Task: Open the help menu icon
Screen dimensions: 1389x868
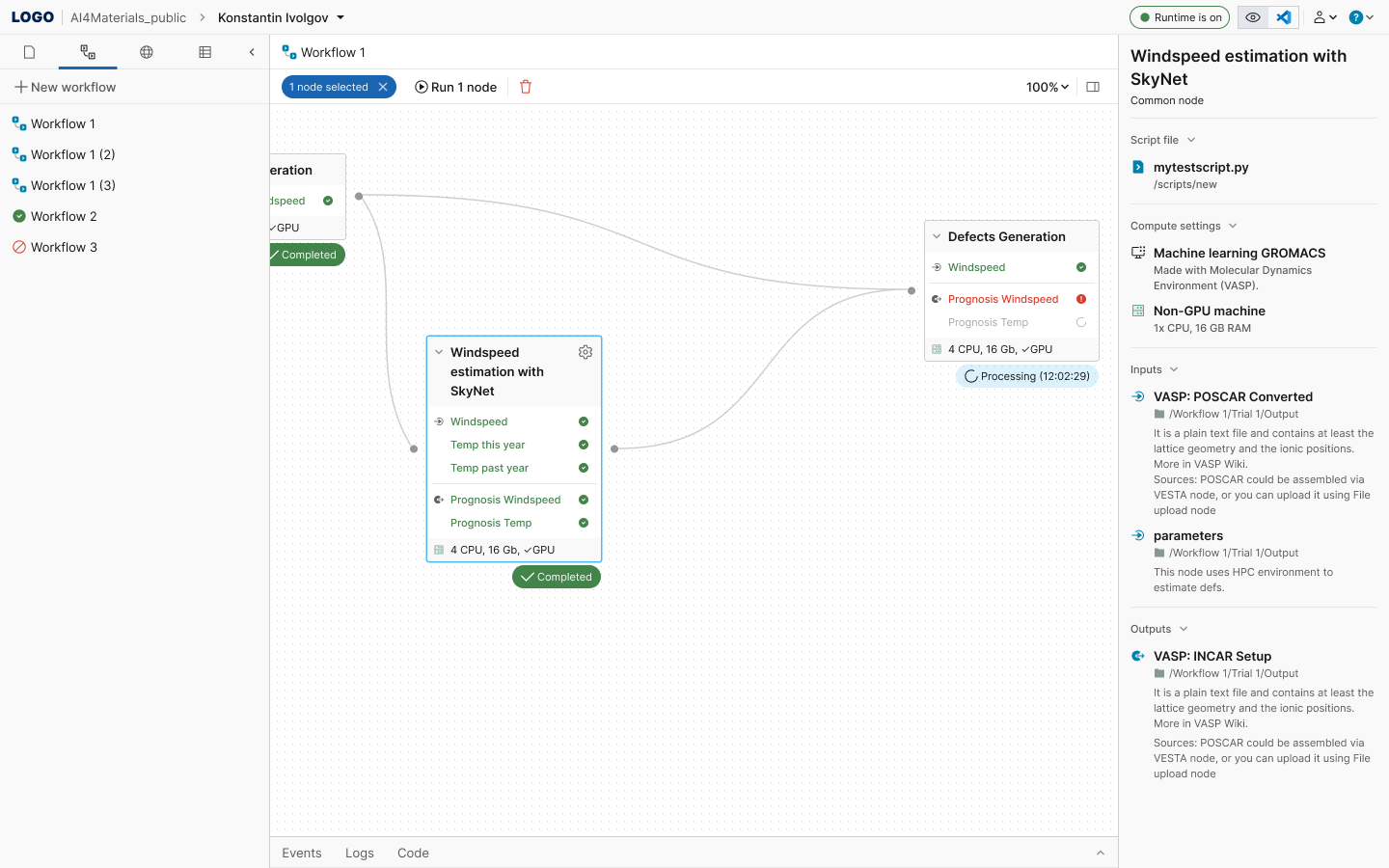Action: point(1360,17)
